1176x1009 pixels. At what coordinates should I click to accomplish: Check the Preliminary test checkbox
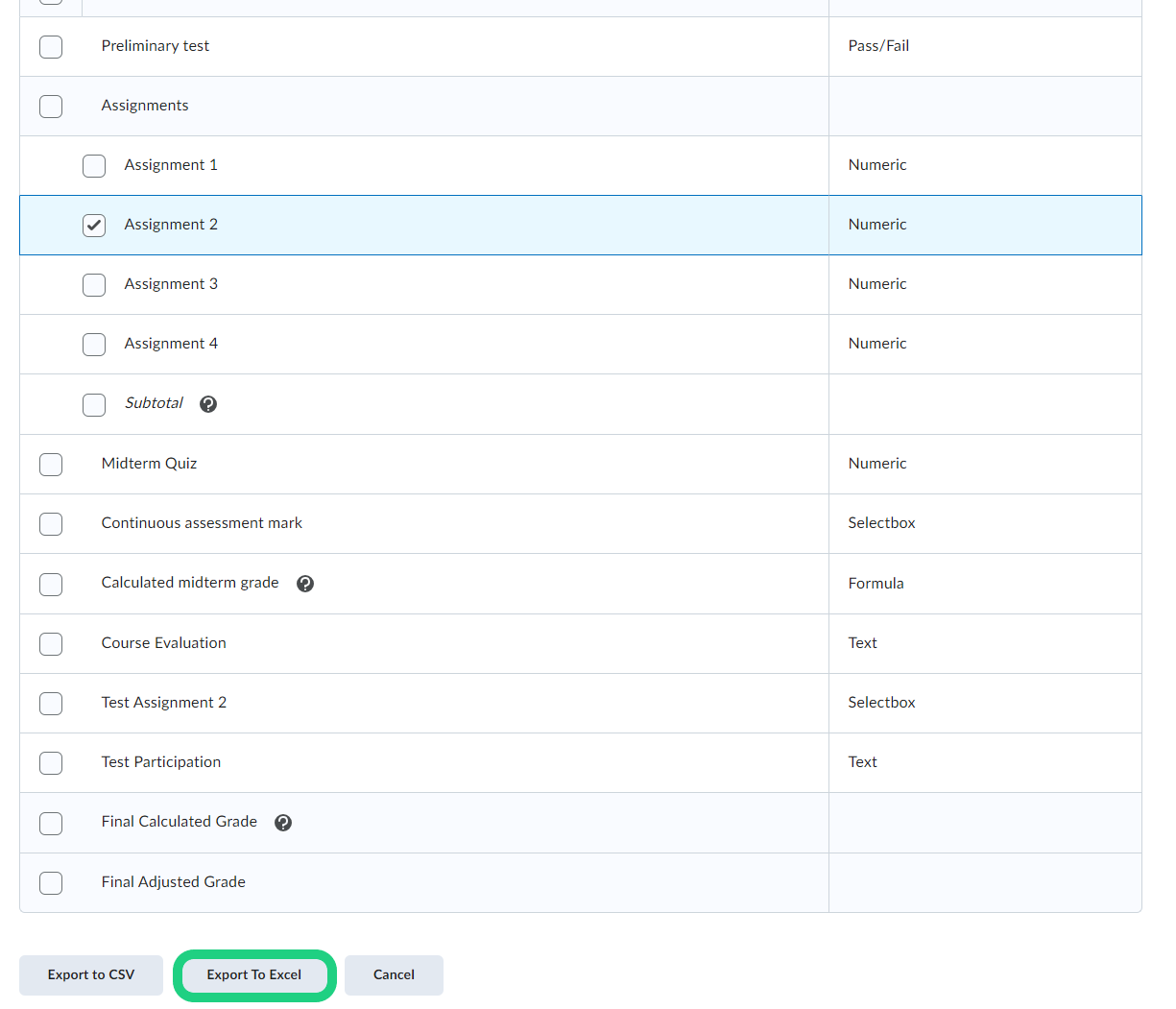(51, 47)
